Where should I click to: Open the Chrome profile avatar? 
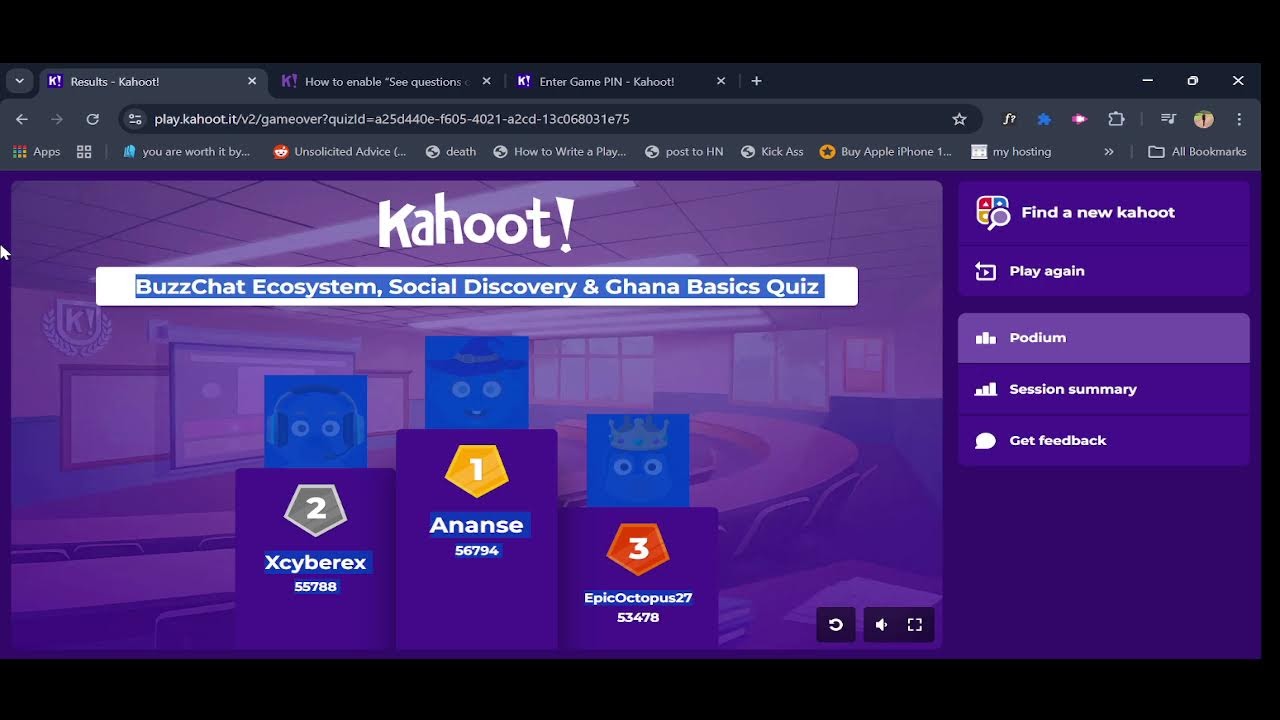coord(1204,119)
